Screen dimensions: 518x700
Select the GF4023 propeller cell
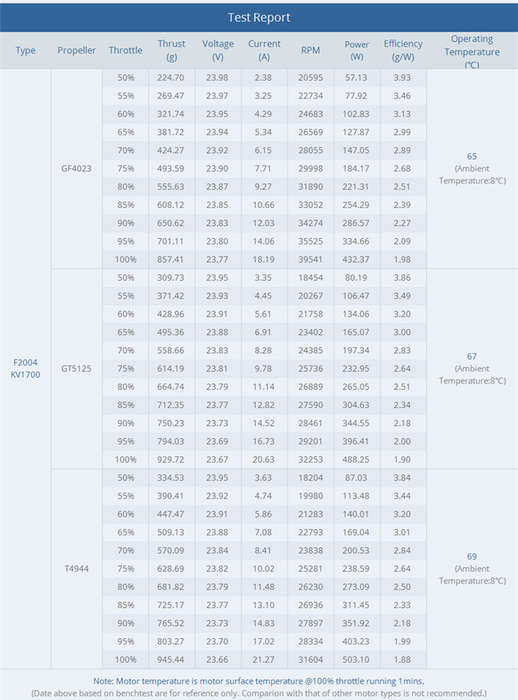pos(76,168)
